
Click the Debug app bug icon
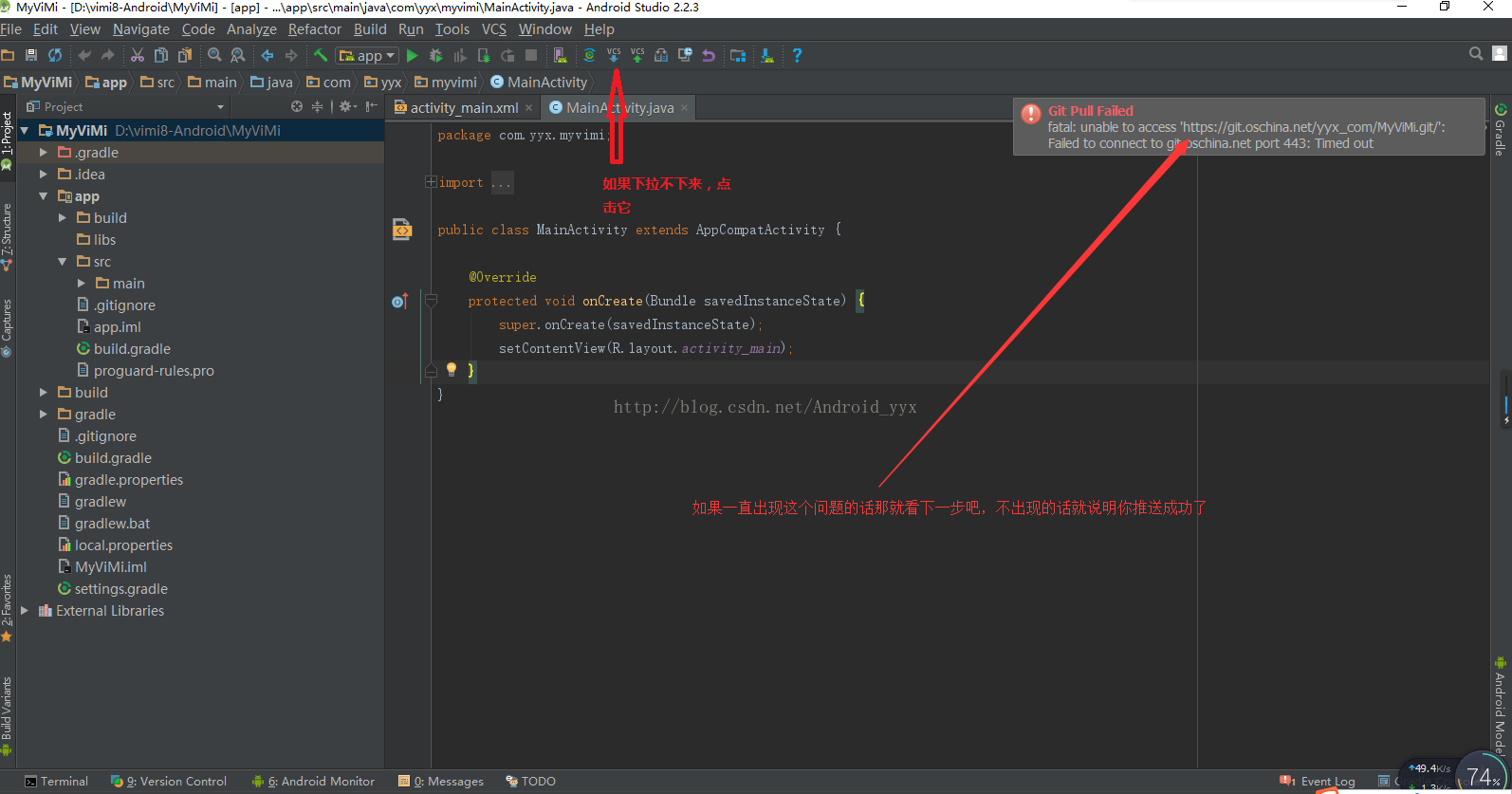pyautogui.click(x=436, y=55)
